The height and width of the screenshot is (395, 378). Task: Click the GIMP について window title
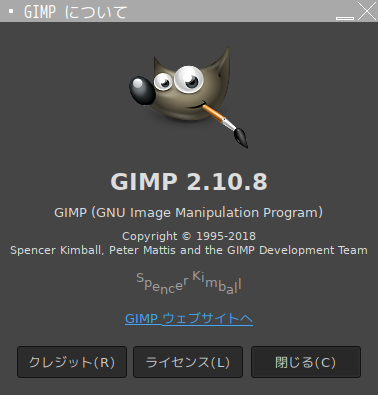(75, 12)
